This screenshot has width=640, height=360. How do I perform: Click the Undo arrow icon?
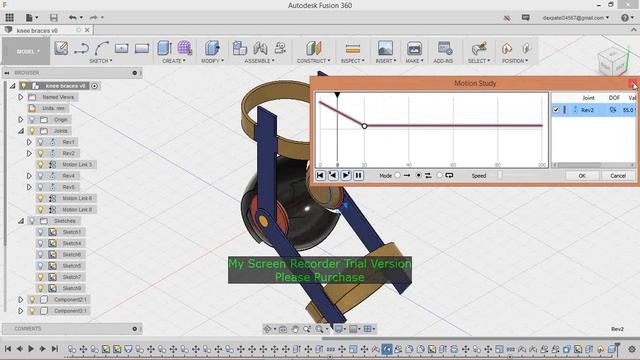73,18
